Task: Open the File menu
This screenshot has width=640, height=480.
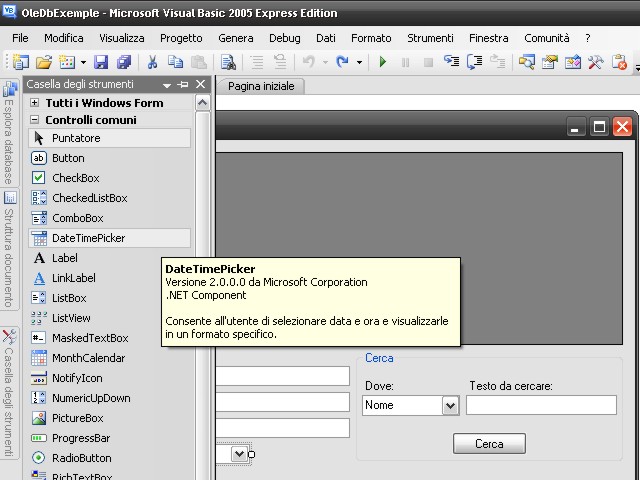Action: pos(20,38)
